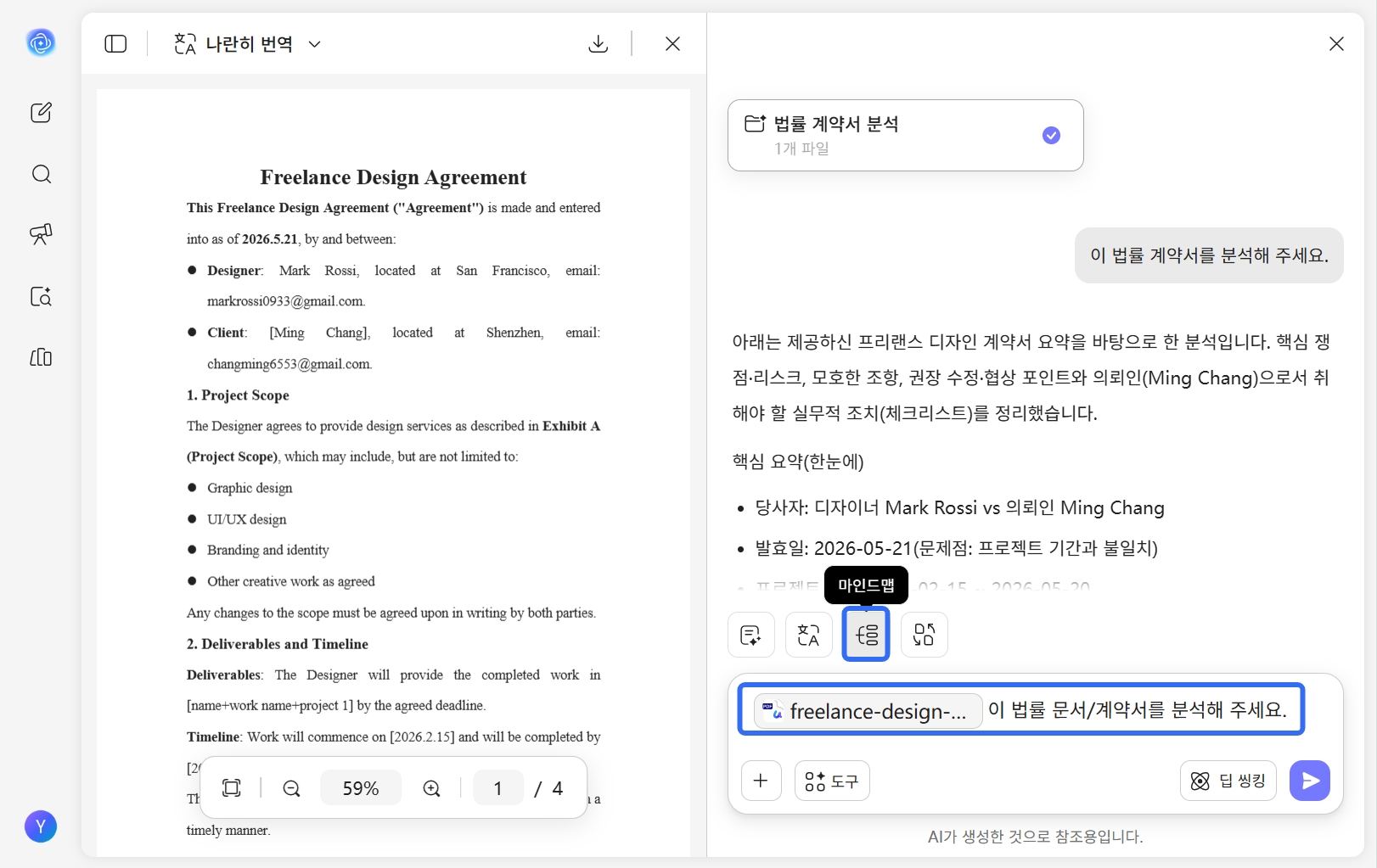1377x868 pixels.
Task: Toggle 딥 씽킹 deep thinking mode
Action: 1227,781
